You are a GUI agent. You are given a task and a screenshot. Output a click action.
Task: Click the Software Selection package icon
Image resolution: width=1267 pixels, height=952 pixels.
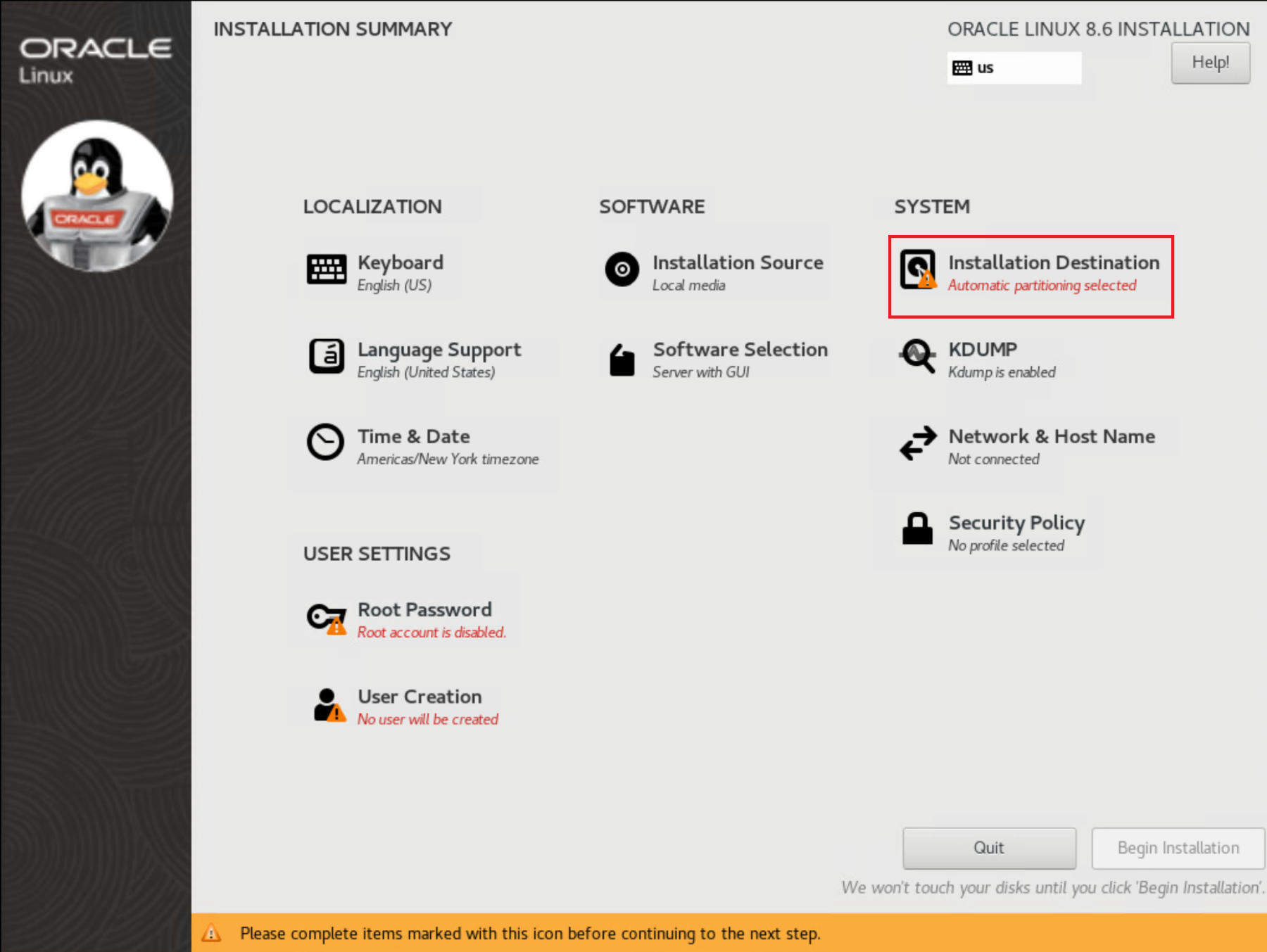622,360
